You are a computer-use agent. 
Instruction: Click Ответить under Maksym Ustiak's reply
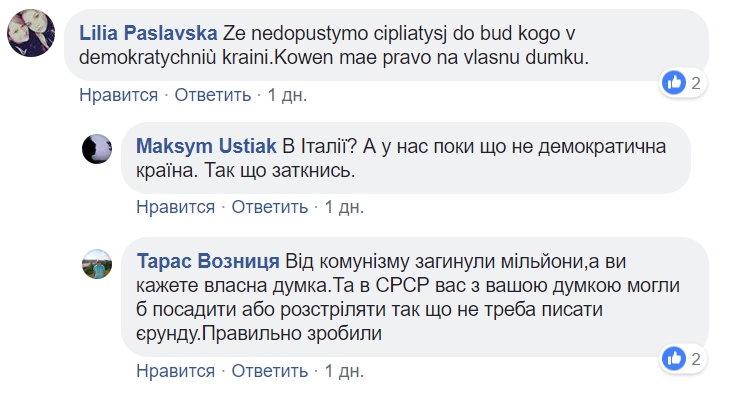[269, 207]
